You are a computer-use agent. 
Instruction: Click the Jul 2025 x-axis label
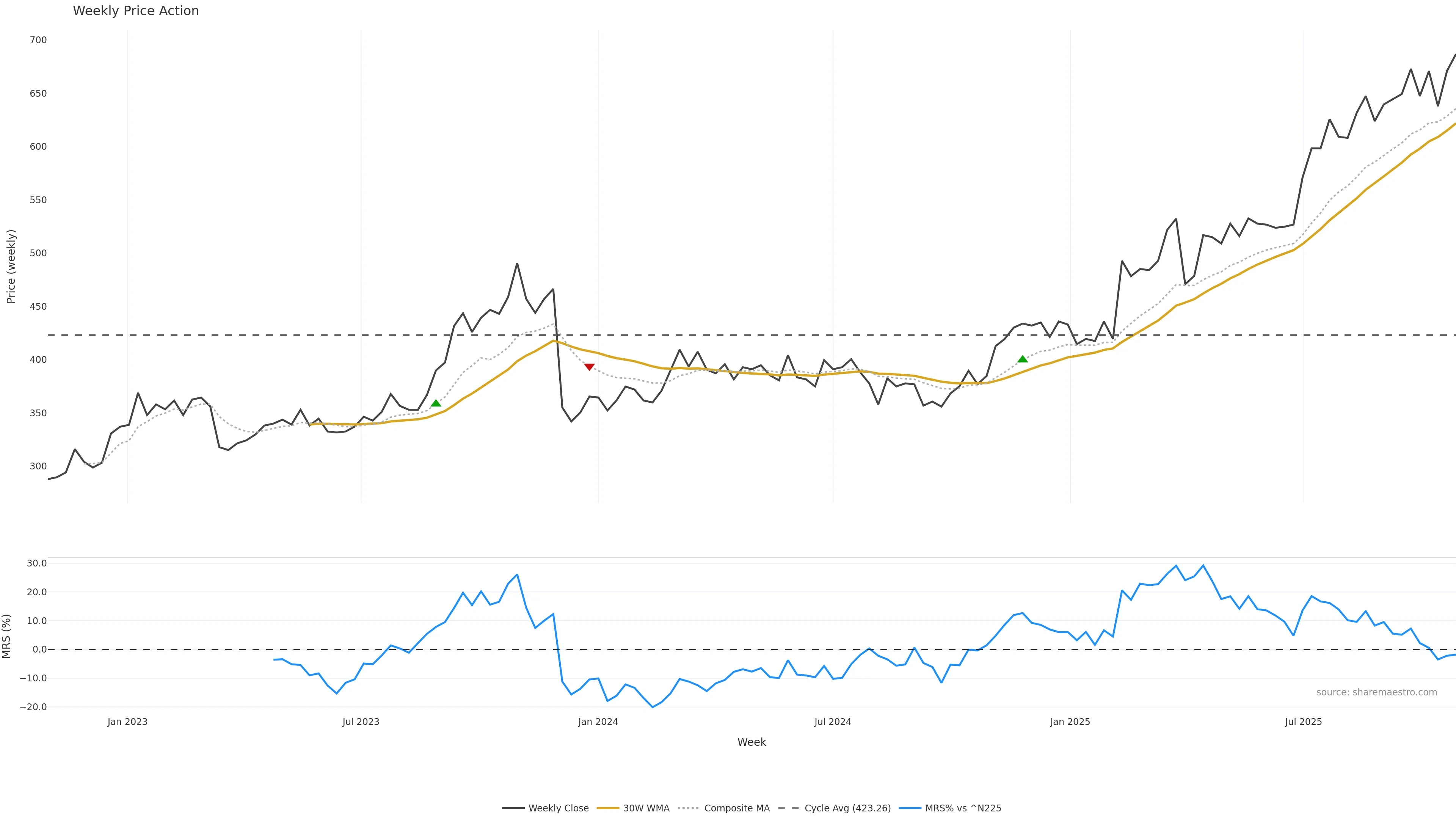point(1304,722)
